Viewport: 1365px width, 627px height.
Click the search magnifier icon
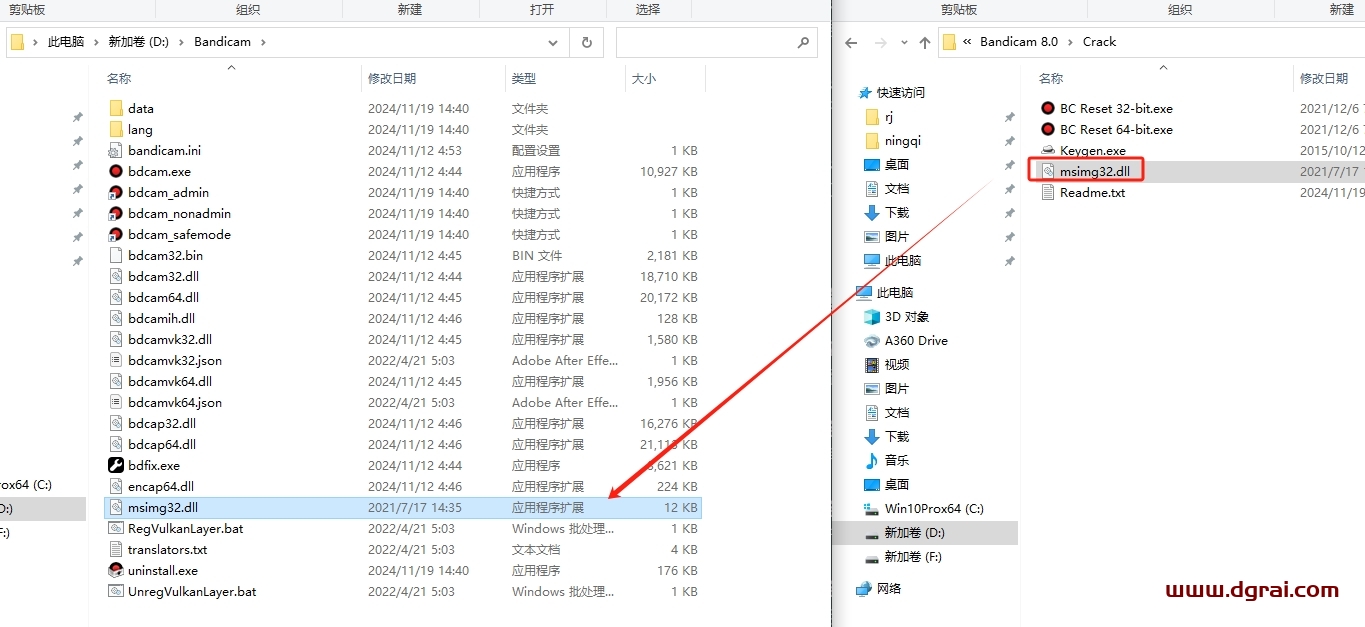(802, 42)
